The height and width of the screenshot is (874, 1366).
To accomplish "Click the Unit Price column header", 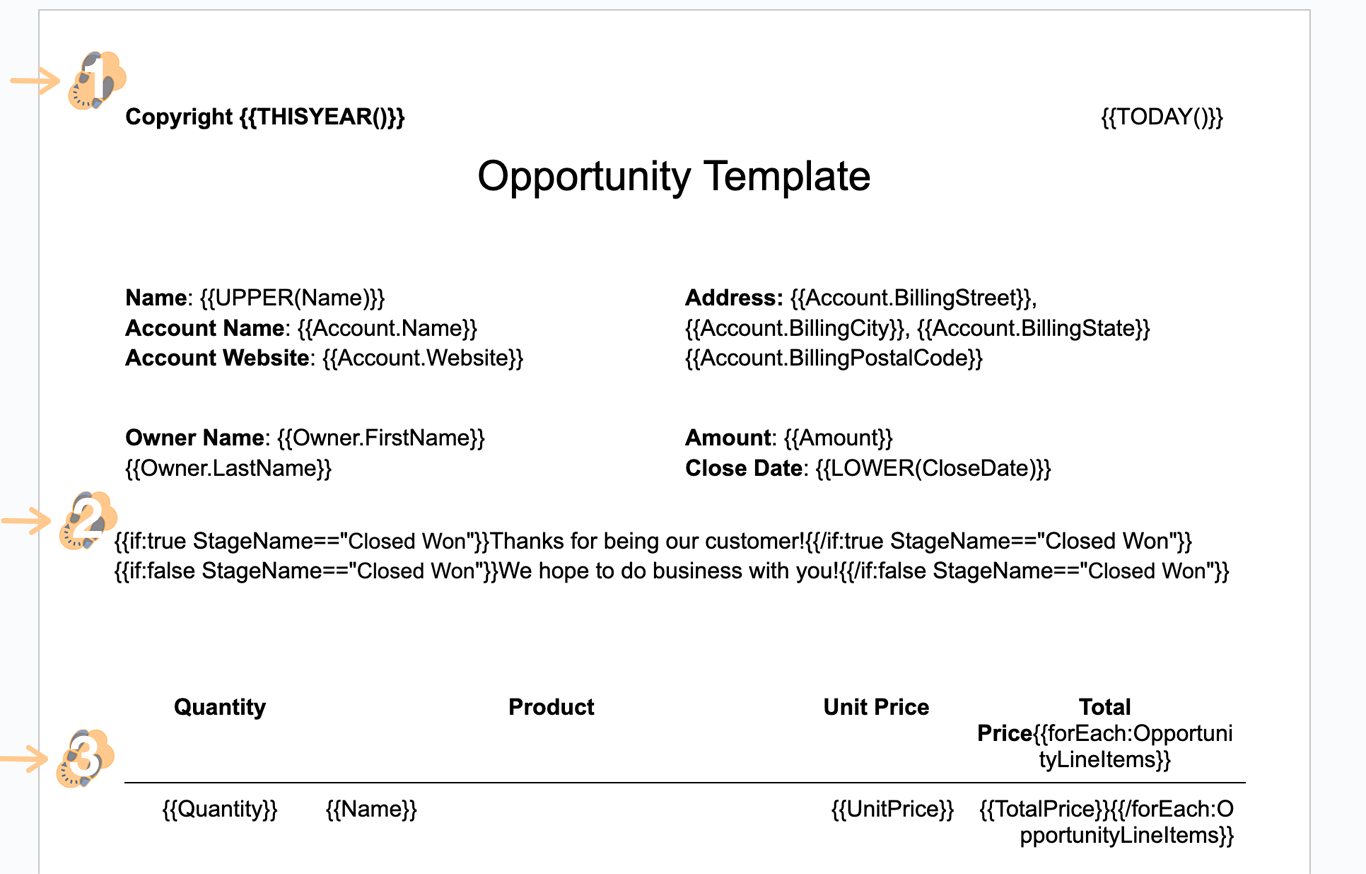I will pos(876,707).
